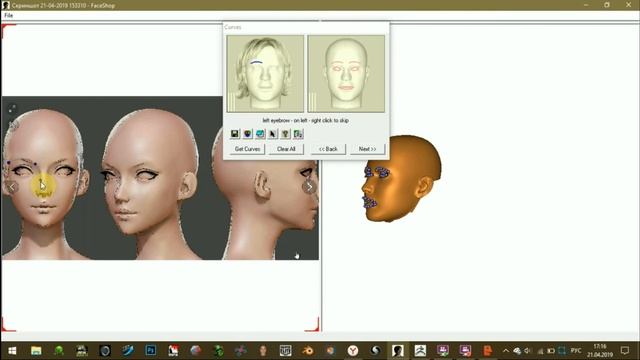Click the FaceShop title bar app icon
The height and width of the screenshot is (360, 640).
pos(6,5)
